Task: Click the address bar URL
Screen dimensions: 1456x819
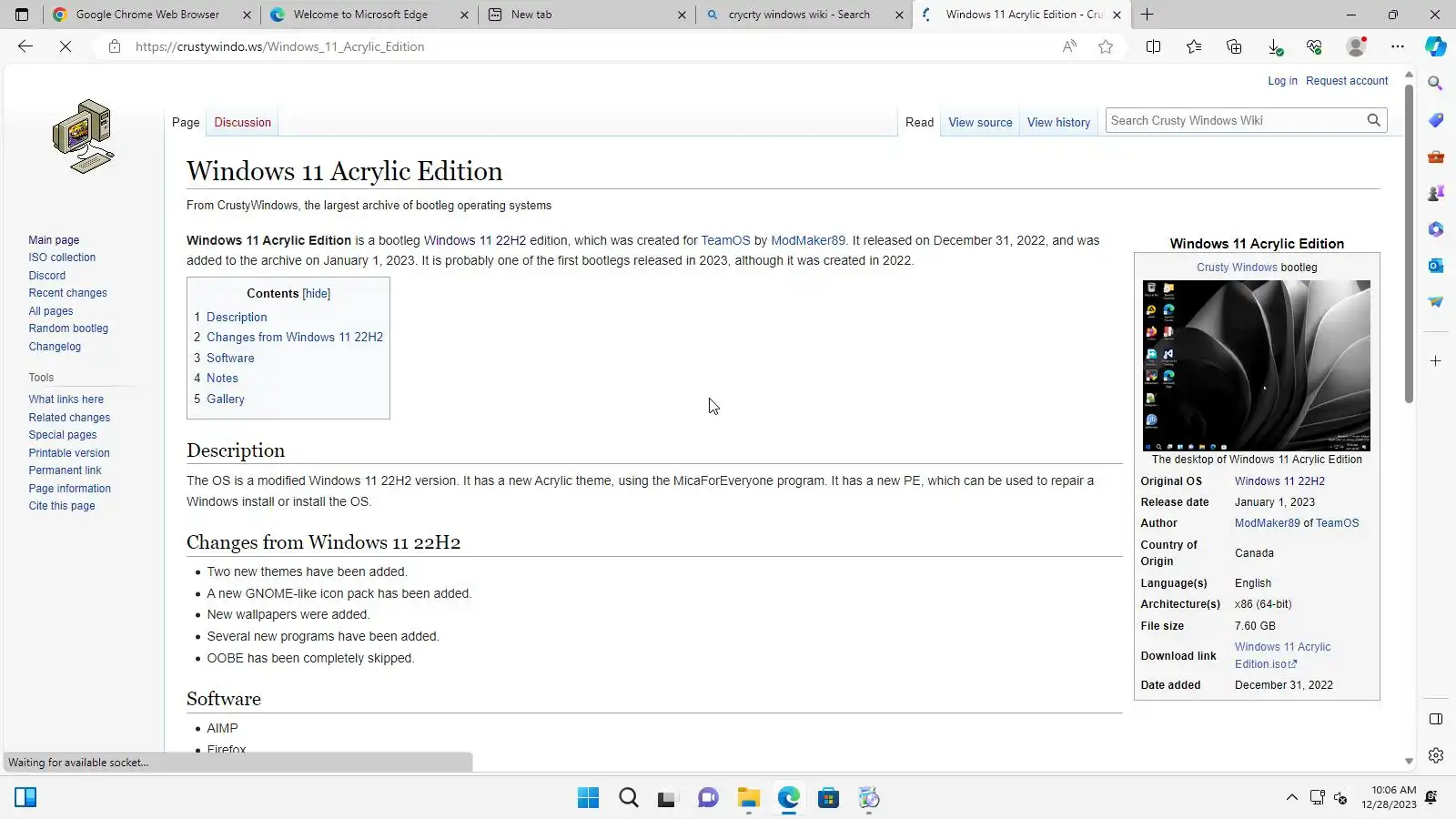Action: pos(280,46)
